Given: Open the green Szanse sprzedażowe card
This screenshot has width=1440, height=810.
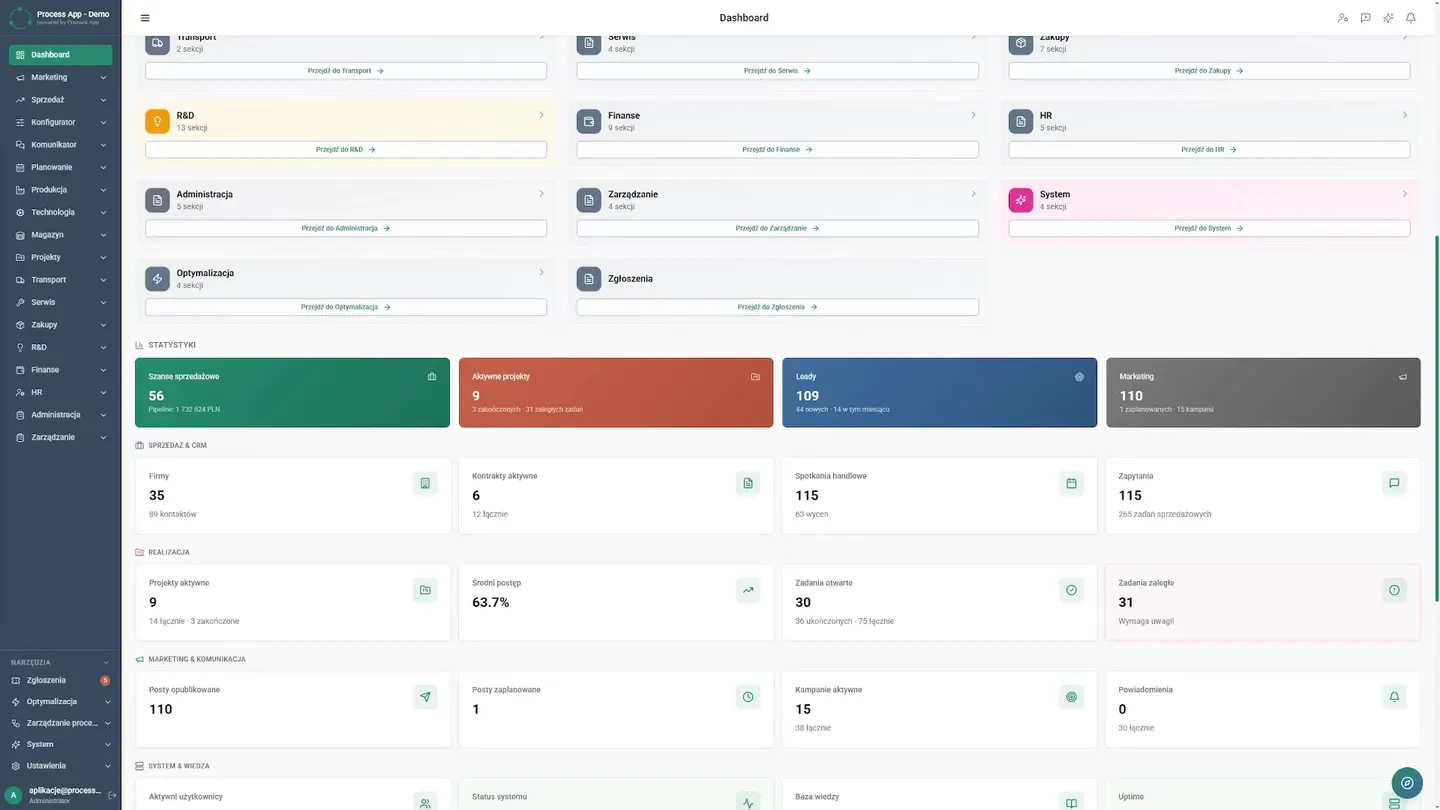Looking at the screenshot, I should 292,393.
